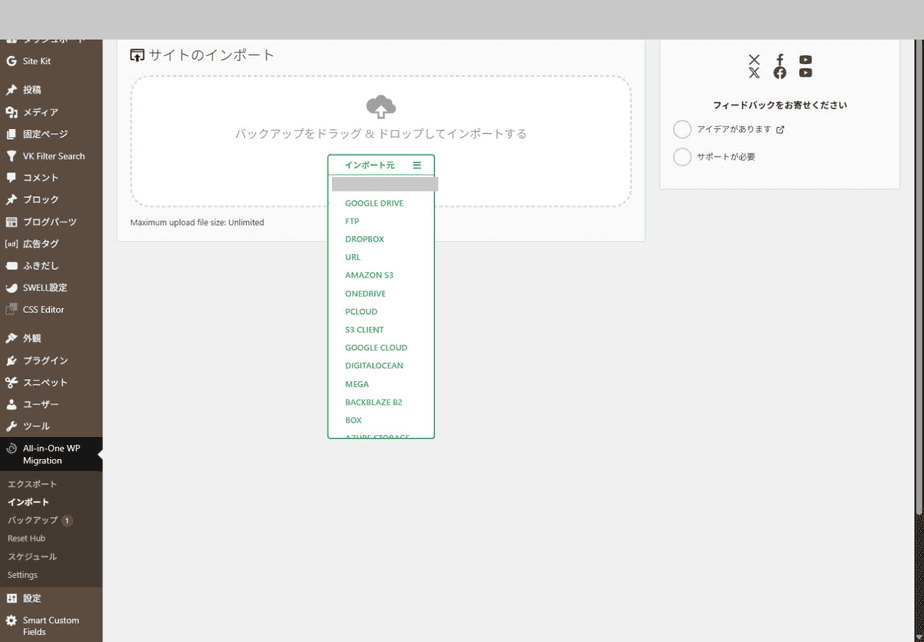Image resolution: width=924 pixels, height=642 pixels.
Task: Open 外観 via its paintbrush icon
Action: (x=11, y=338)
